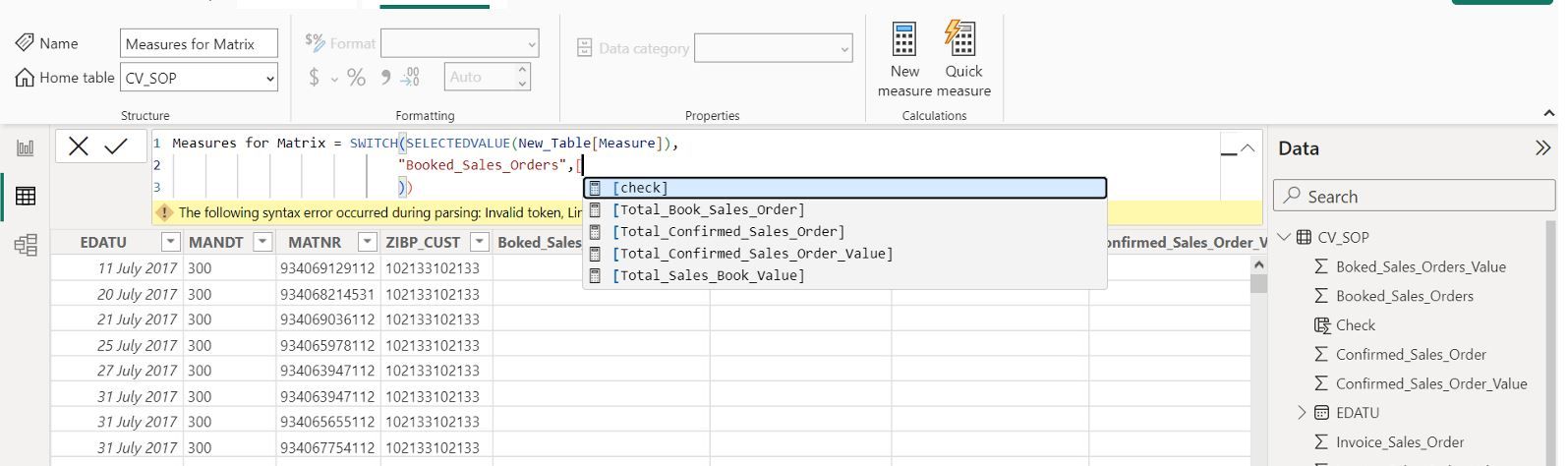1568x466 pixels.
Task: Collapse the CV_SOP table tree
Action: [x=1284, y=237]
